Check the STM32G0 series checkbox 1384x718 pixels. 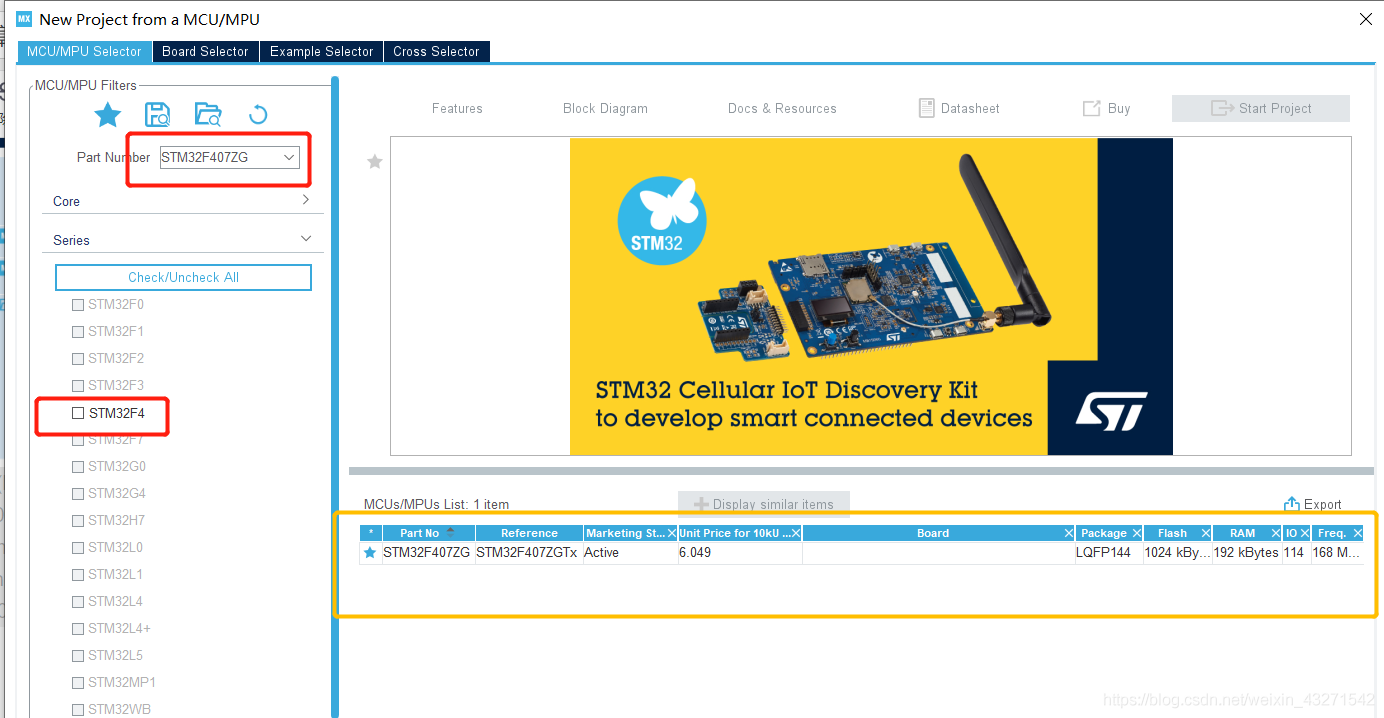click(x=78, y=466)
